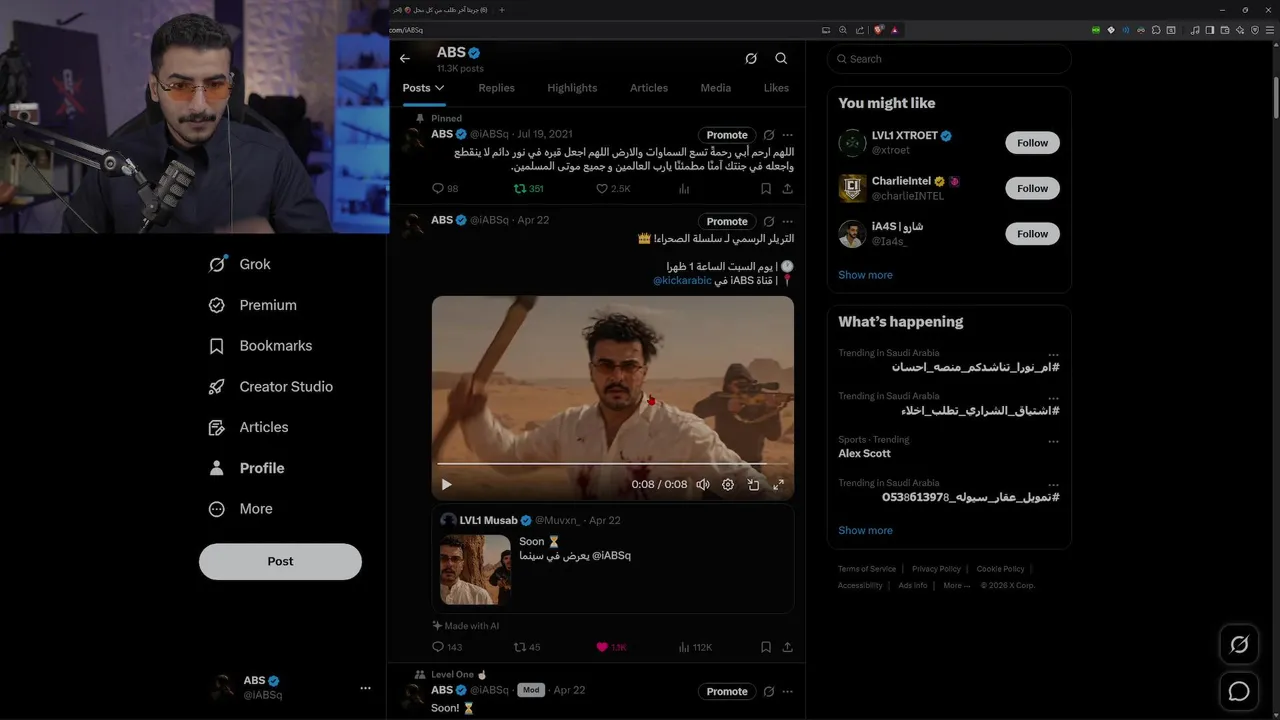Open Grok actions on the trailer post

[x=769, y=221]
